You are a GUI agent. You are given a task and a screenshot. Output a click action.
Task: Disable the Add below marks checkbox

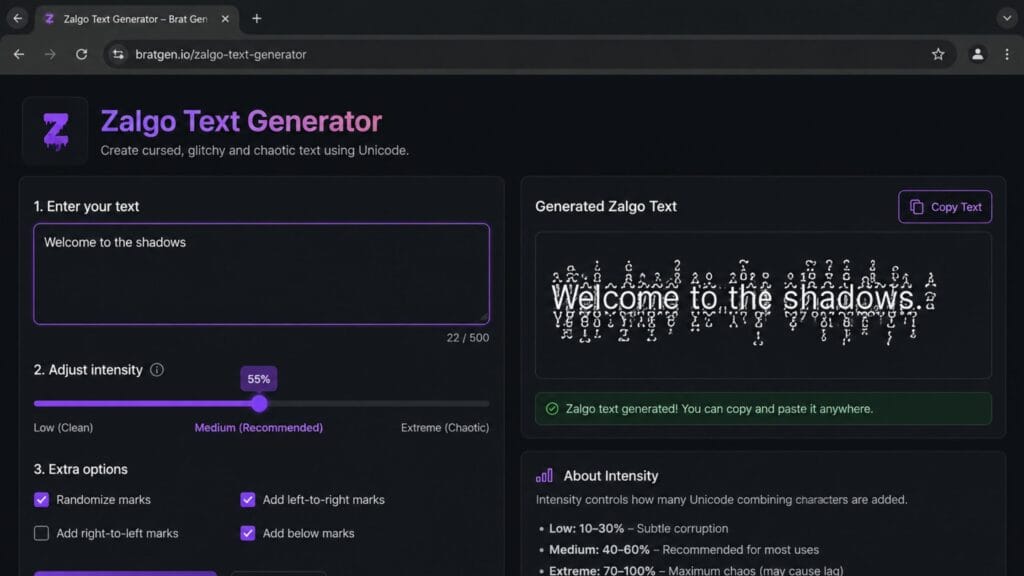[x=248, y=533]
